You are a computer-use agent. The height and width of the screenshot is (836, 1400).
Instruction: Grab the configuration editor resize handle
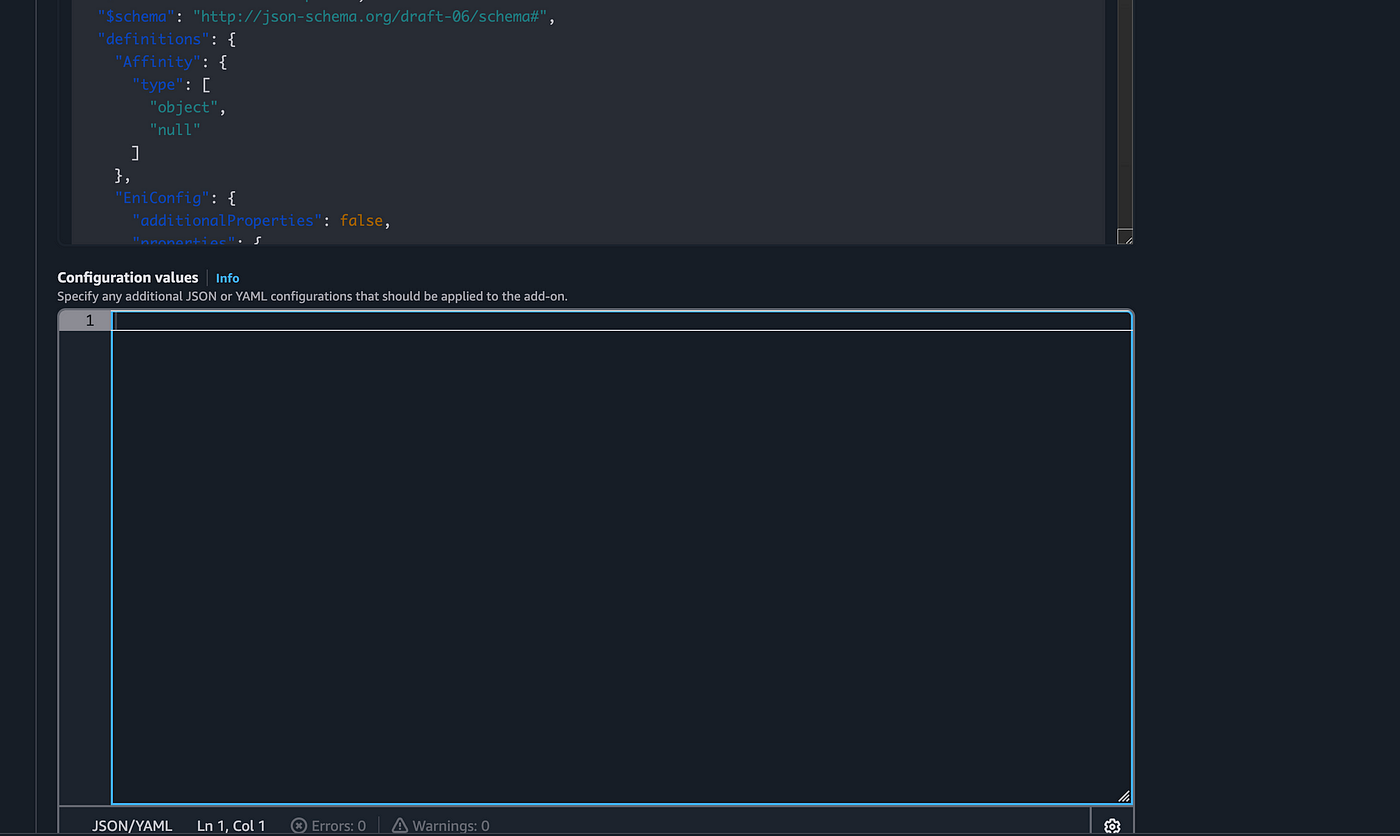coord(1124,796)
